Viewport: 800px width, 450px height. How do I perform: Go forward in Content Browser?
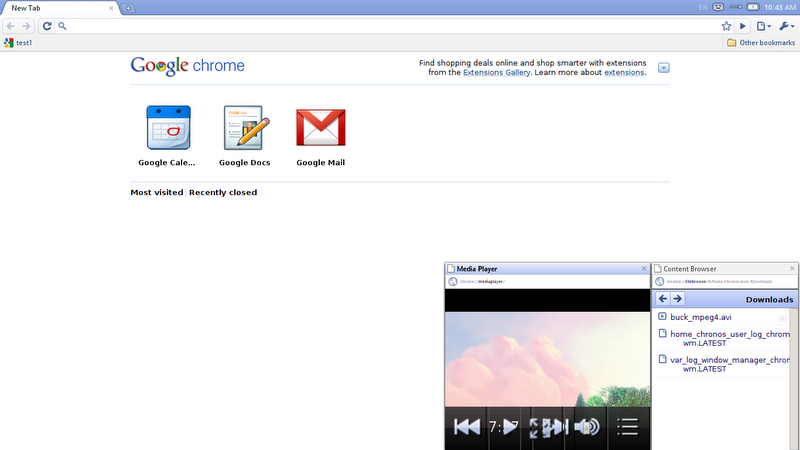coord(678,299)
